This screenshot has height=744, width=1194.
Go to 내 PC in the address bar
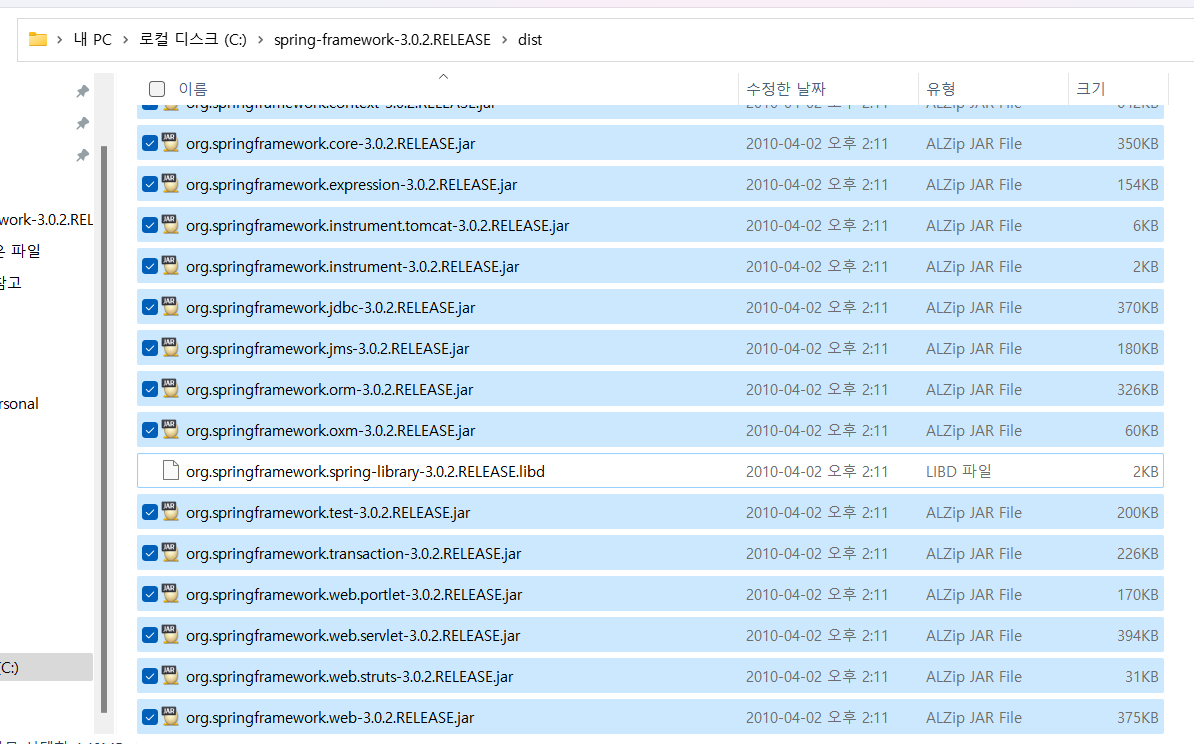pyautogui.click(x=92, y=40)
